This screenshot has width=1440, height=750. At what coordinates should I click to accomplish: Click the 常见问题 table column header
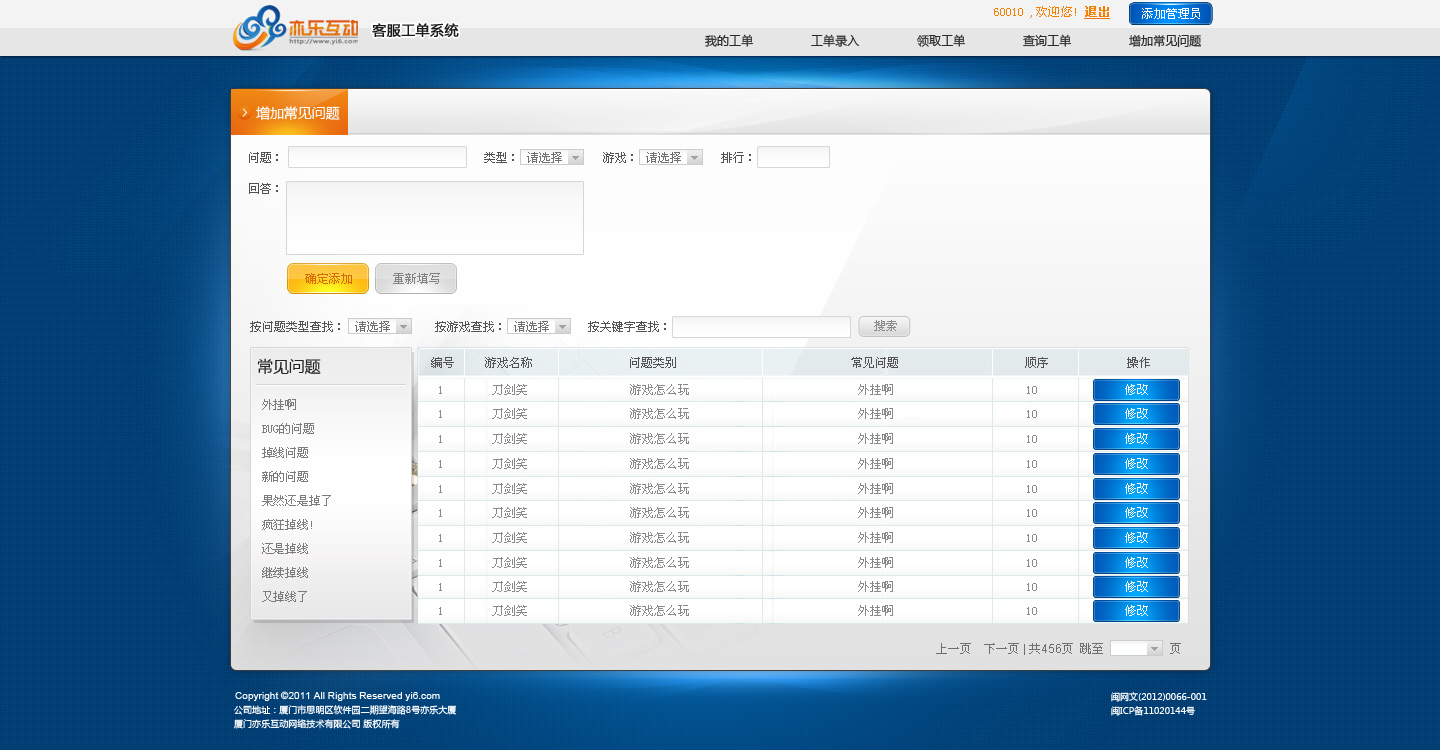875,363
